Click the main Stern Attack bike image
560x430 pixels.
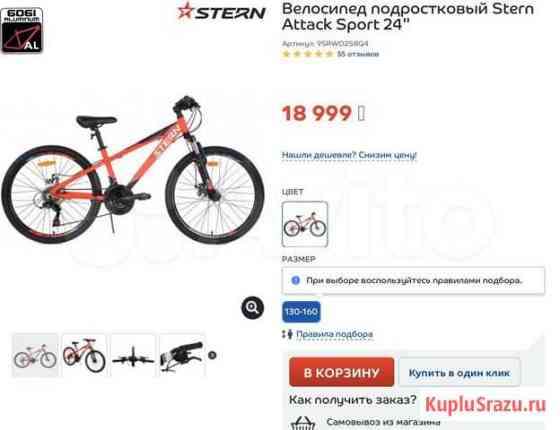click(x=132, y=170)
